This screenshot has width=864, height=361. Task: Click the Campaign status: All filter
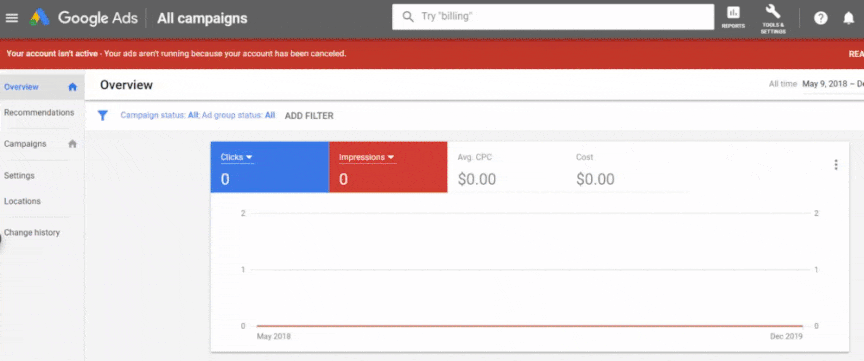159,115
